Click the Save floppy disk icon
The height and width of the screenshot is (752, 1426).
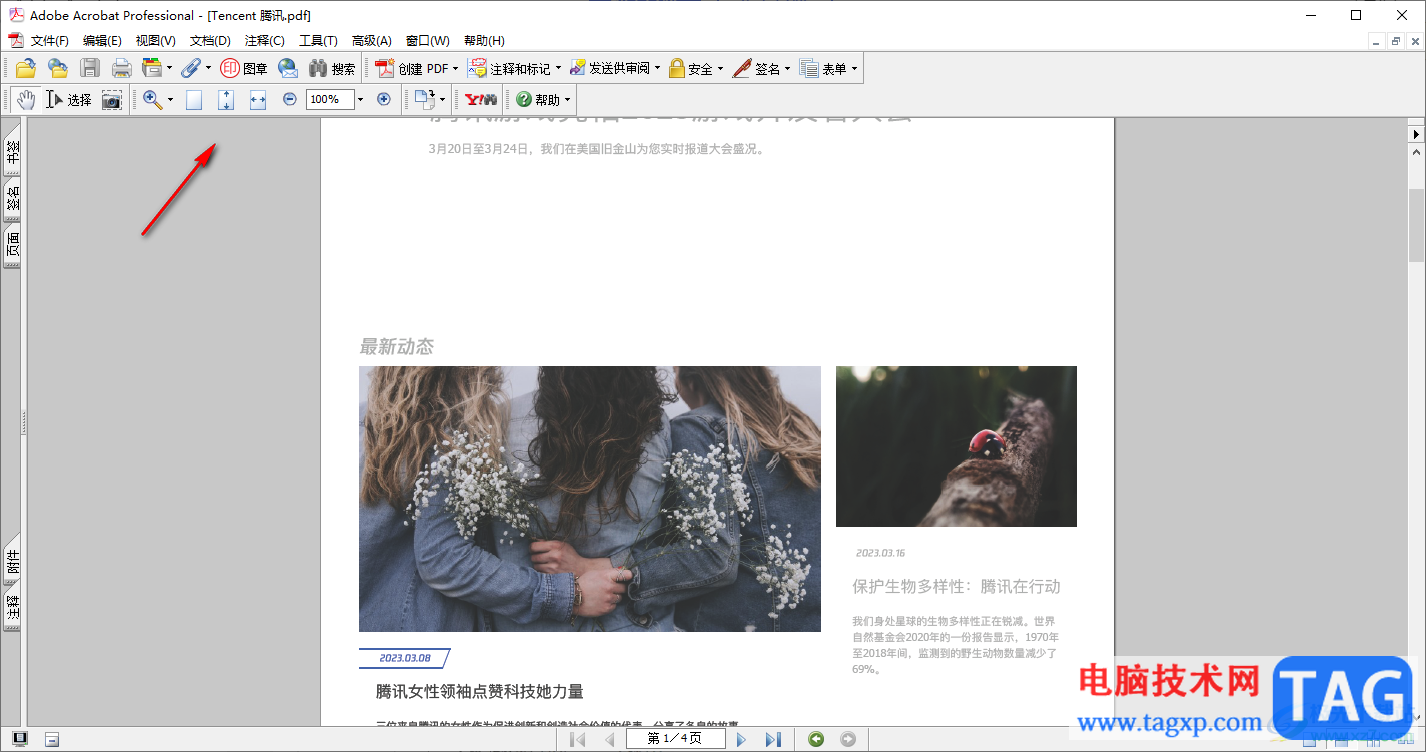coord(90,68)
